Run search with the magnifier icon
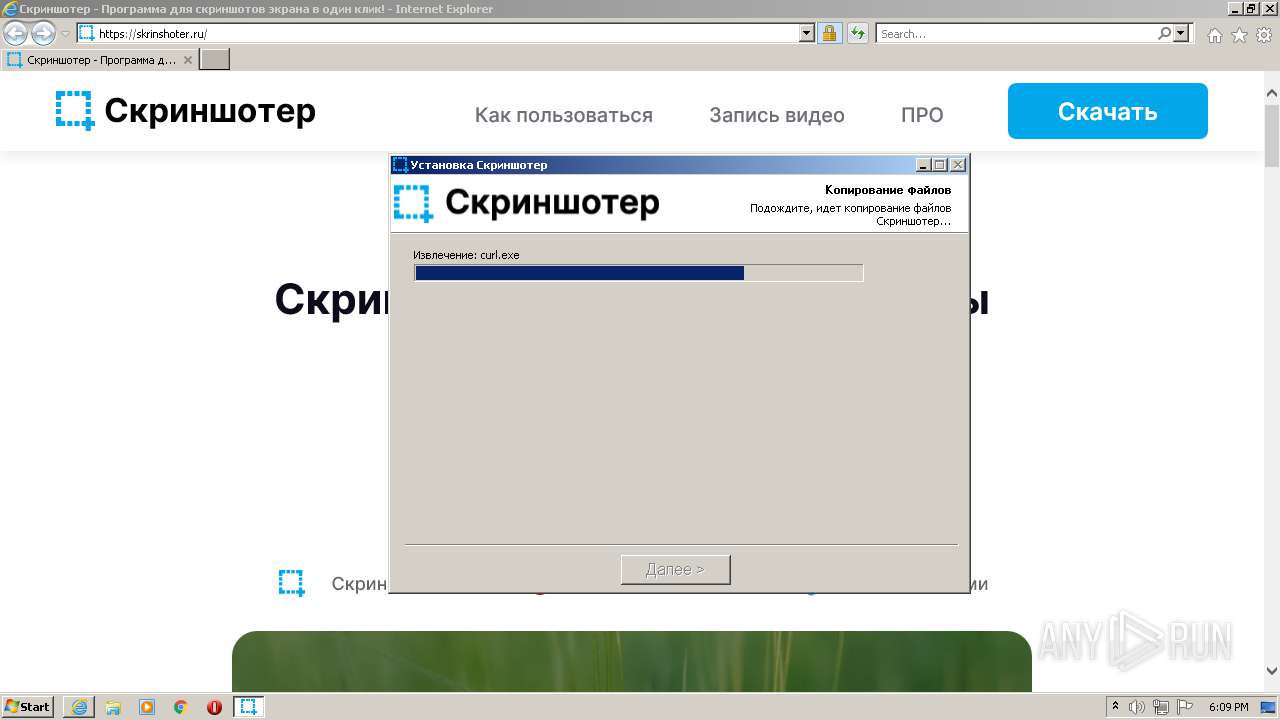 point(1164,33)
